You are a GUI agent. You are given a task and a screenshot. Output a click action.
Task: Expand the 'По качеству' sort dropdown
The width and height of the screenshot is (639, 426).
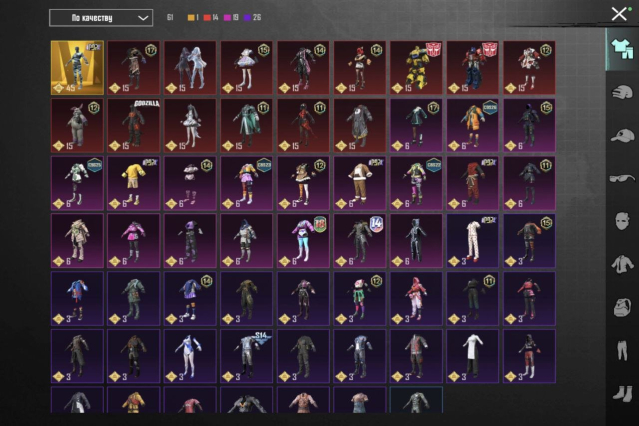[100, 17]
